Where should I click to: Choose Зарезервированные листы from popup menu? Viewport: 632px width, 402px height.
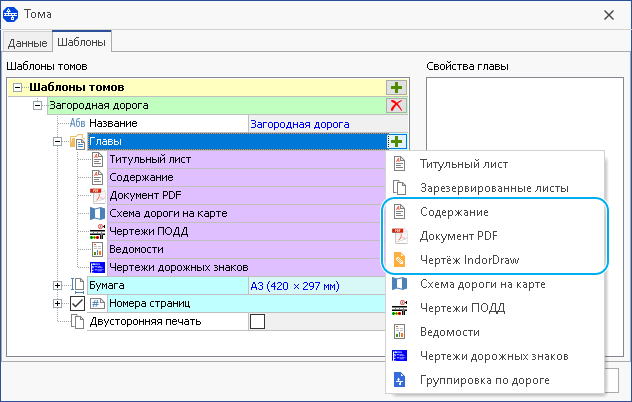495,188
